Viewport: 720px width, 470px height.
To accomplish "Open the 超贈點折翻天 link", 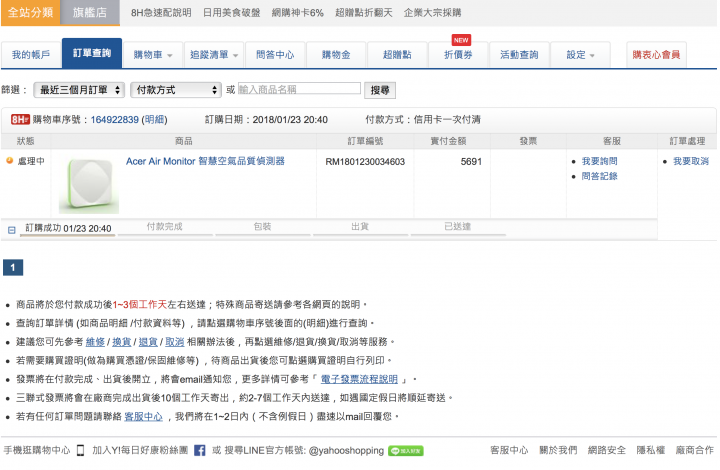I will (x=364, y=13).
